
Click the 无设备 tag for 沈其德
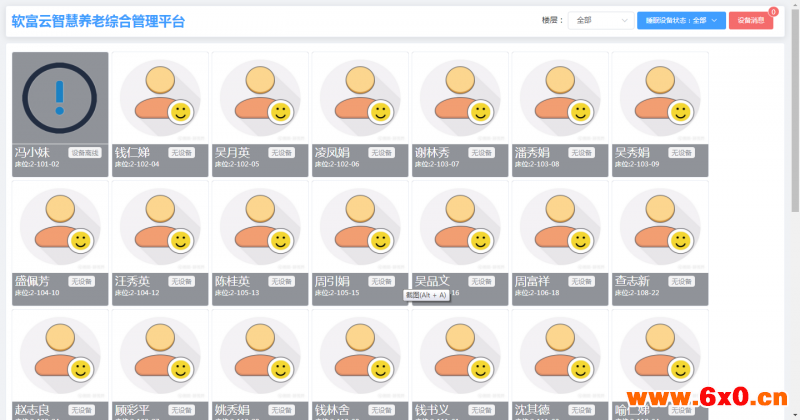582,410
